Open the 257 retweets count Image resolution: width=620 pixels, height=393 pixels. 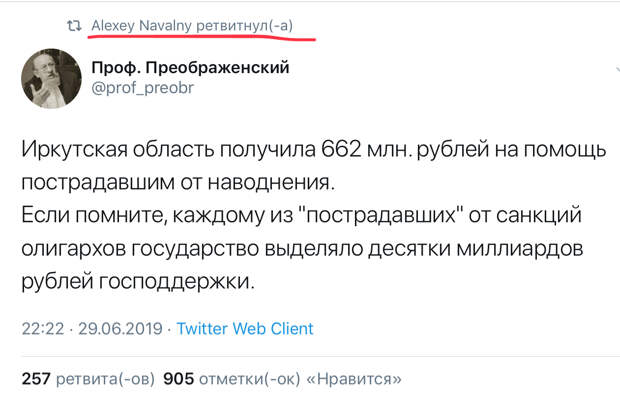(x=36, y=379)
